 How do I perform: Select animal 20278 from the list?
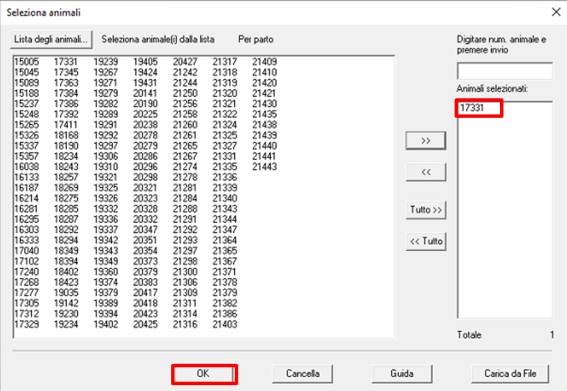click(145, 135)
